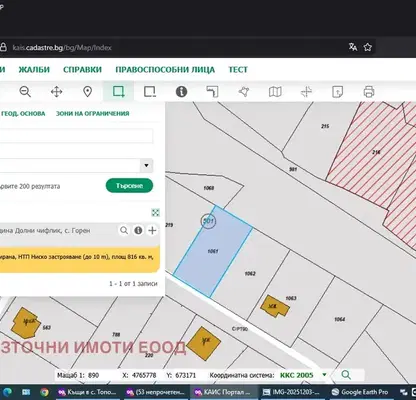
Task: Switch to ЗОНИ НА ОГРАНИЧЕНИЯ tab
Action: 92,113
